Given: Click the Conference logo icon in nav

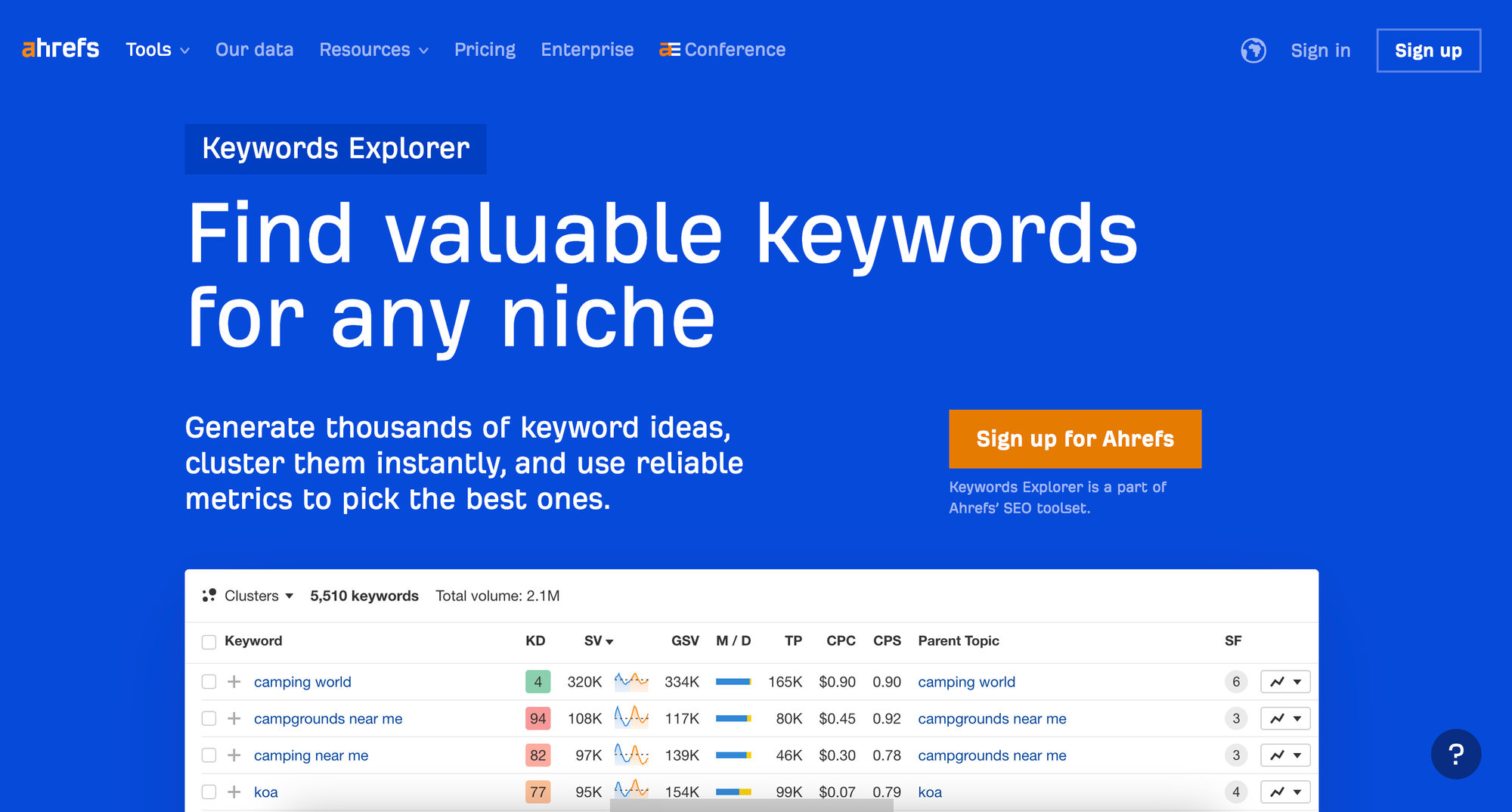Looking at the screenshot, I should (670, 50).
